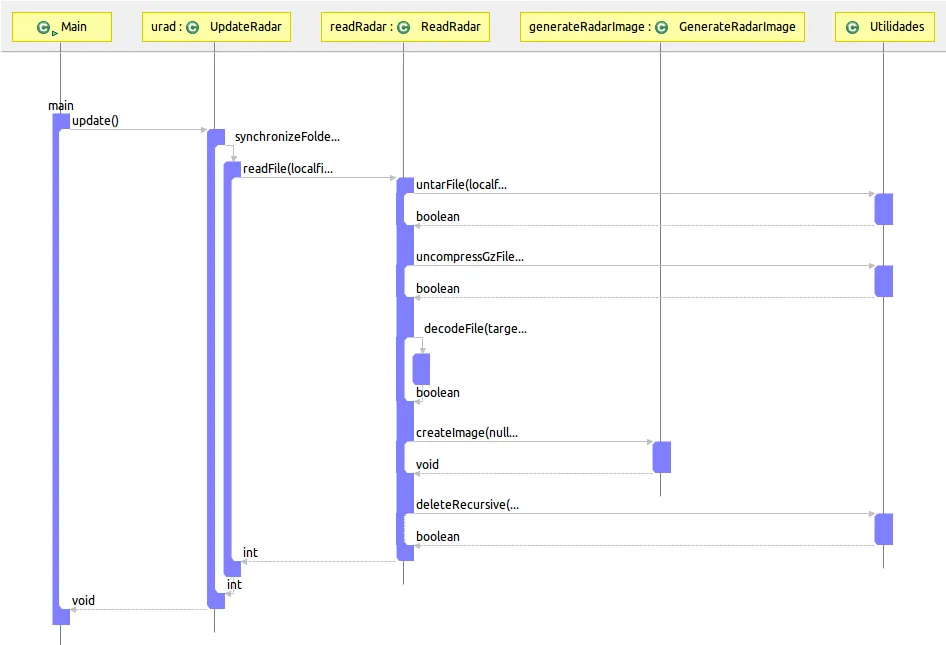
Task: Click the int return of the synchronizeFolder self-call
Action: tap(234, 585)
